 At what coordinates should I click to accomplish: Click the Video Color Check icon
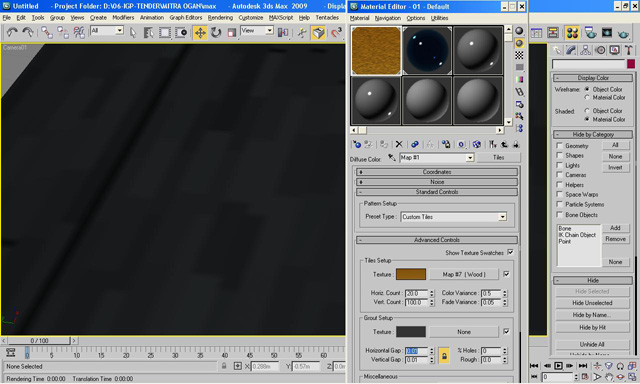point(519,79)
